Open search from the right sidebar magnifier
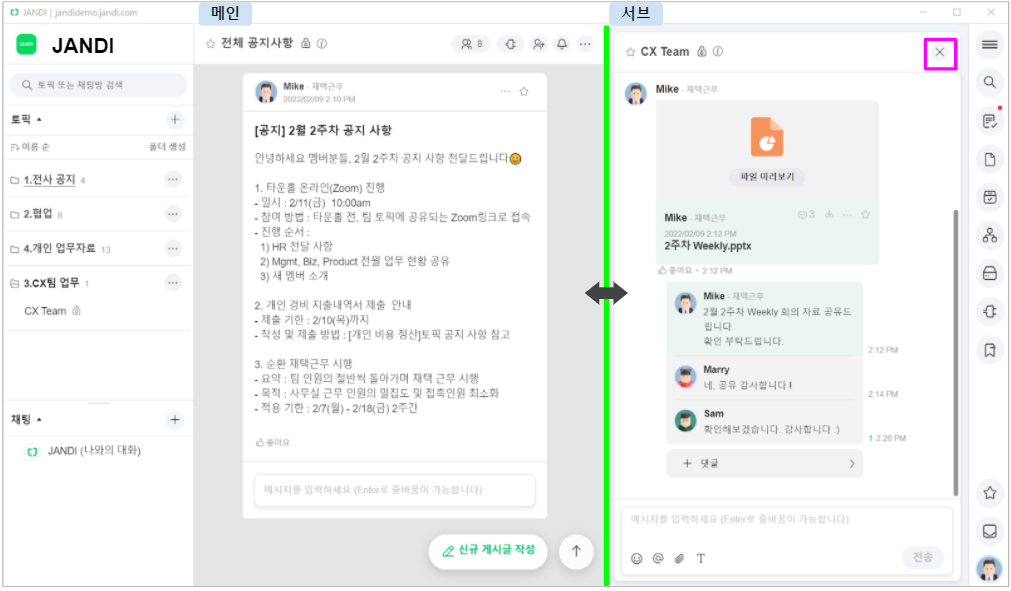Image resolution: width=1011 pixels, height=591 pixels. [989, 82]
